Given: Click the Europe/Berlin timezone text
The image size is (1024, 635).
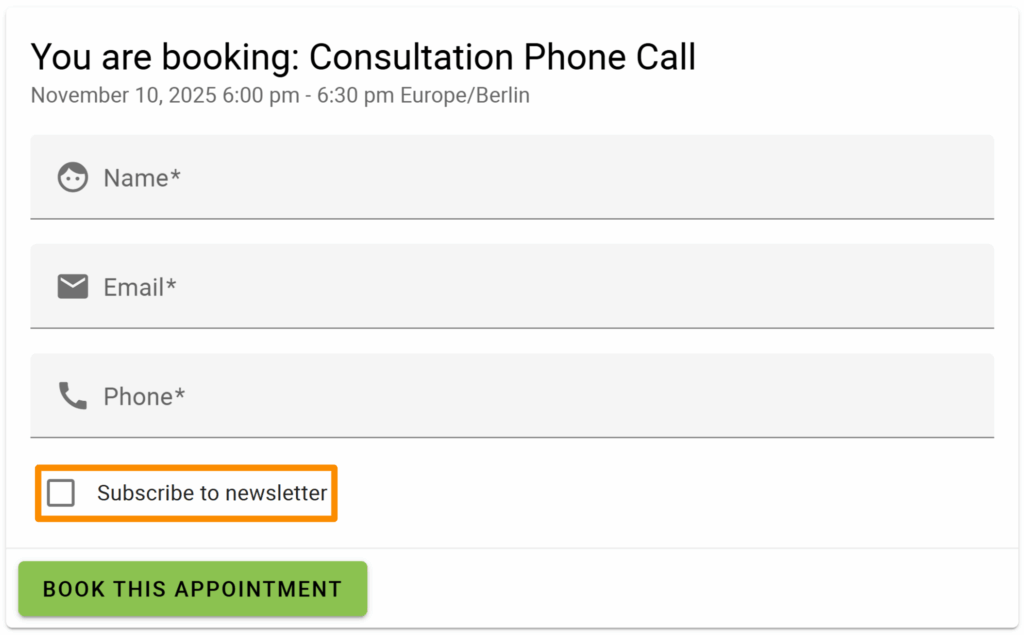Looking at the screenshot, I should click(x=465, y=95).
